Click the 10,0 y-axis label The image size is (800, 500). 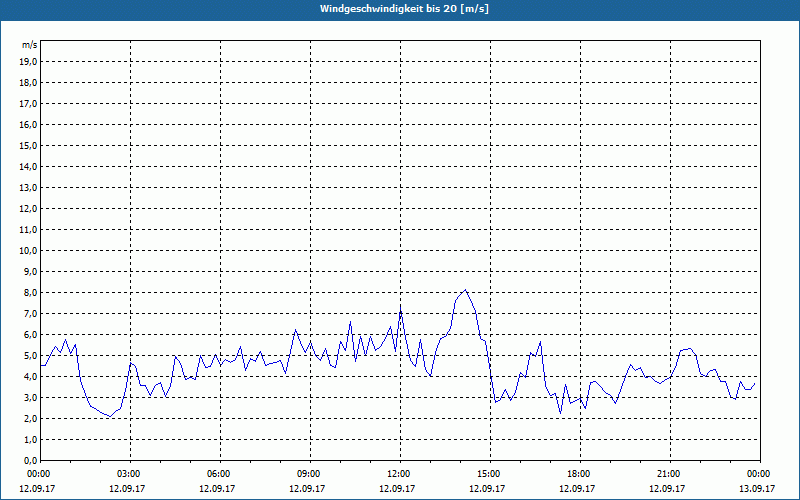pos(29,251)
